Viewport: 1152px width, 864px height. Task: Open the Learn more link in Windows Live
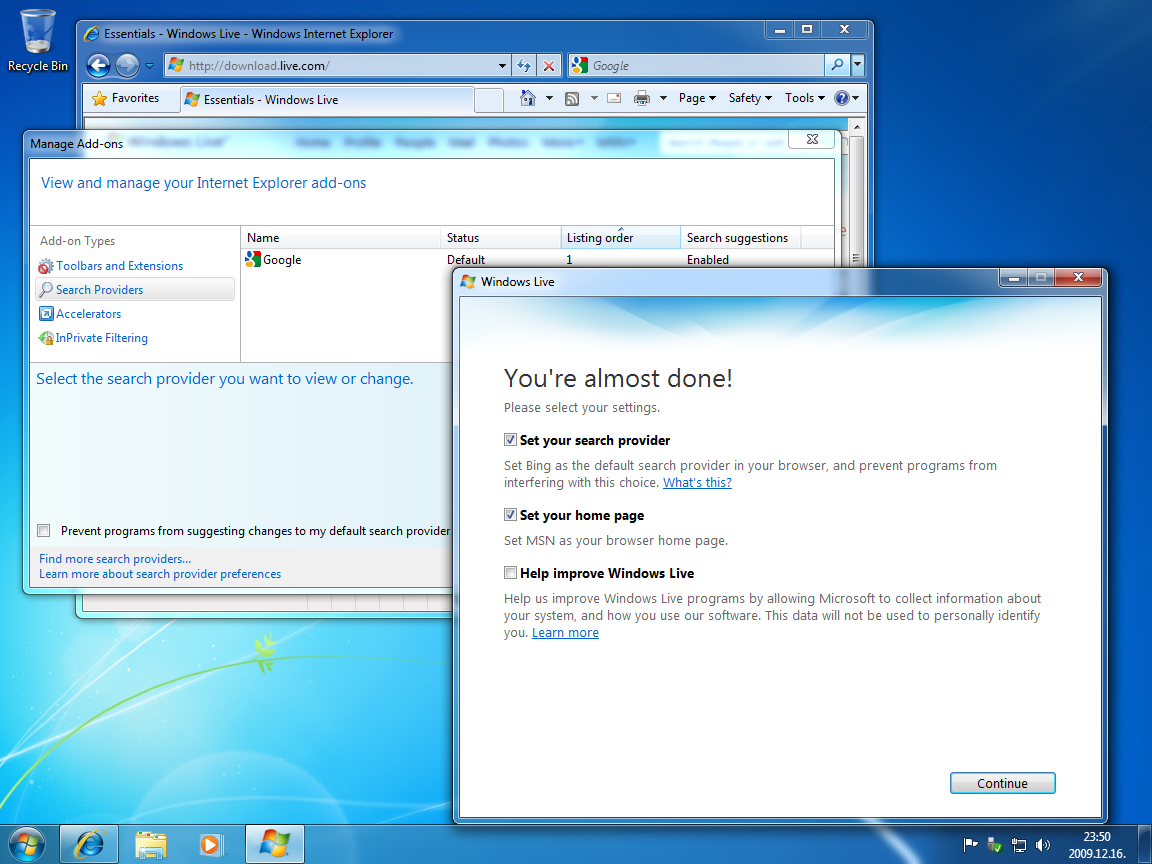[x=565, y=633]
